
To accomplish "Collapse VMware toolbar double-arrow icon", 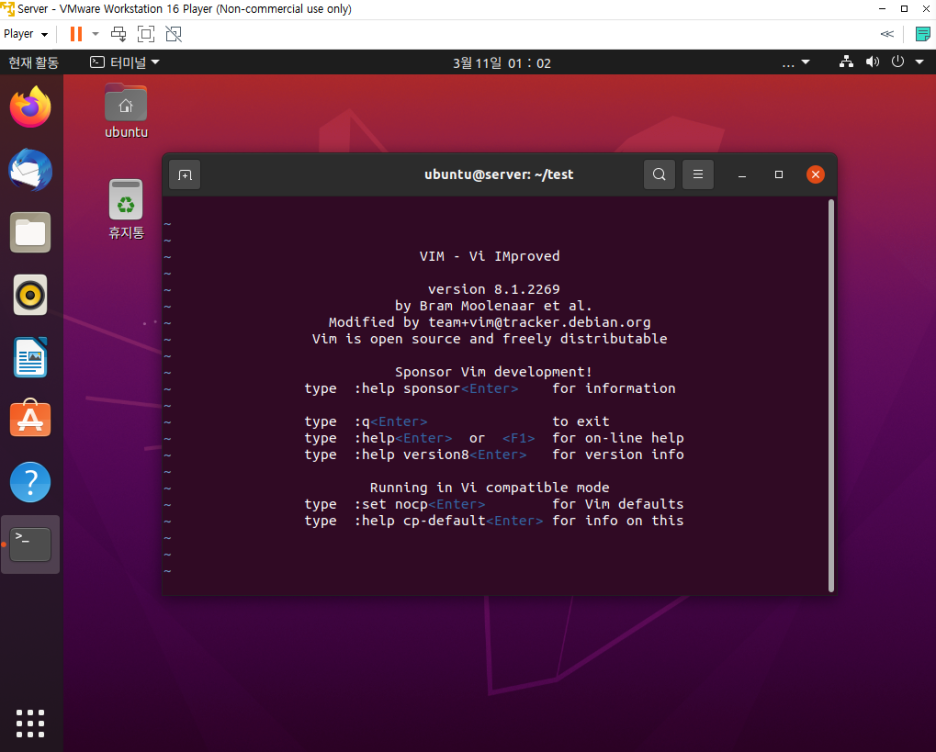I will (887, 34).
